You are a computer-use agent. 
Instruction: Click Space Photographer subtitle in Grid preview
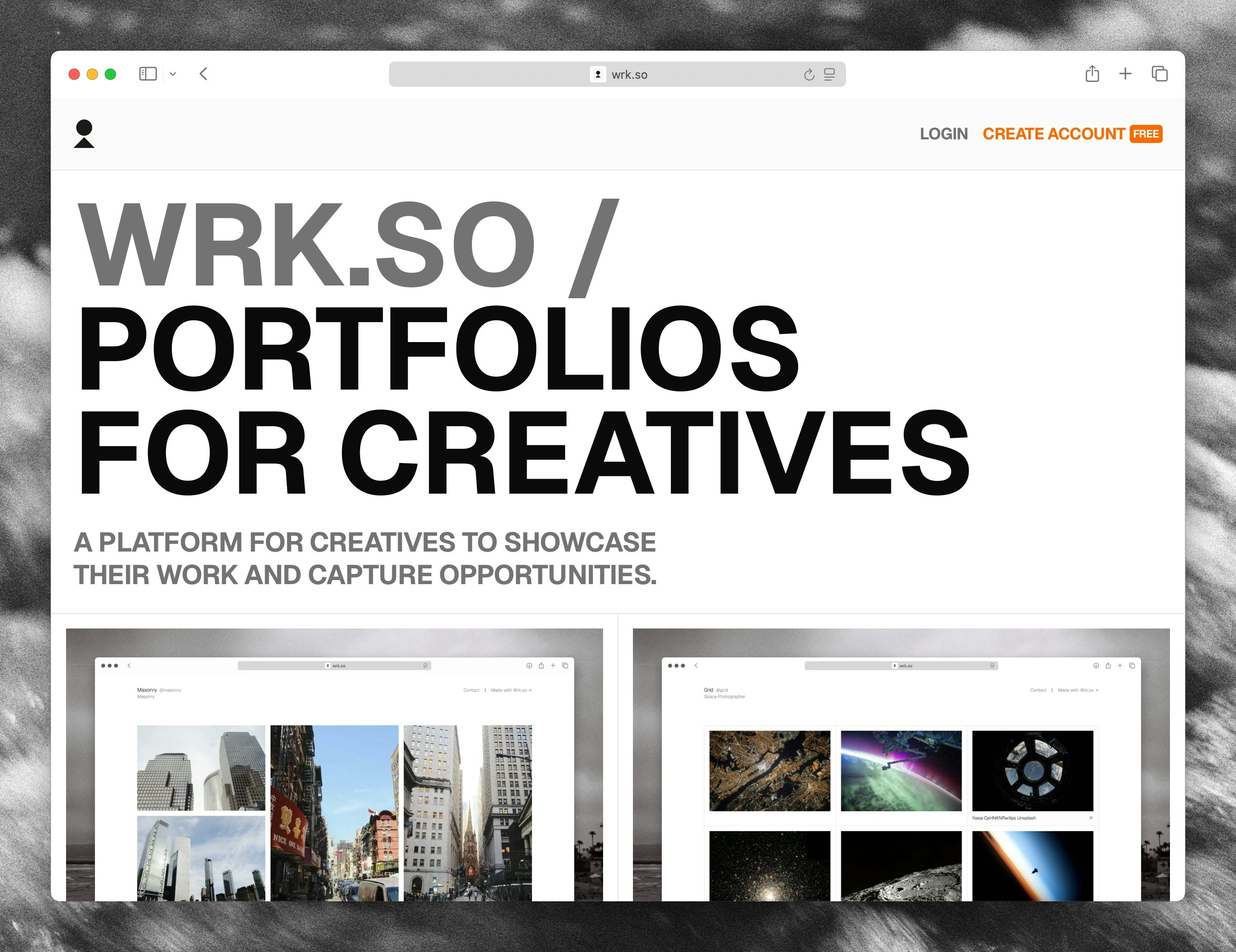coord(724,697)
